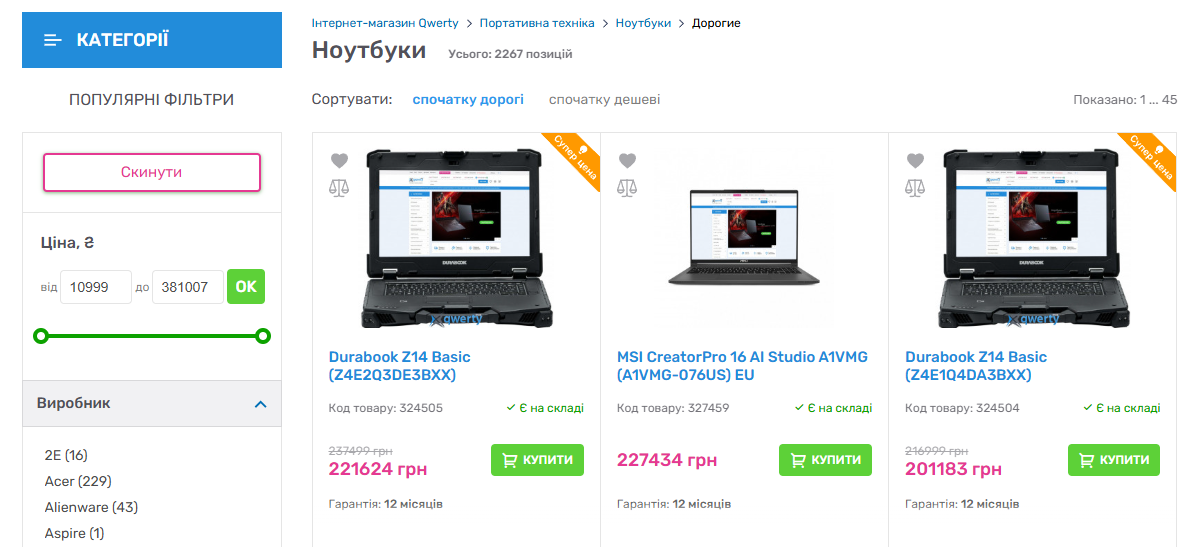Click compare scales icon on Durabook Z4E1Q4DA3BXX
1197x547 pixels.
point(915,188)
